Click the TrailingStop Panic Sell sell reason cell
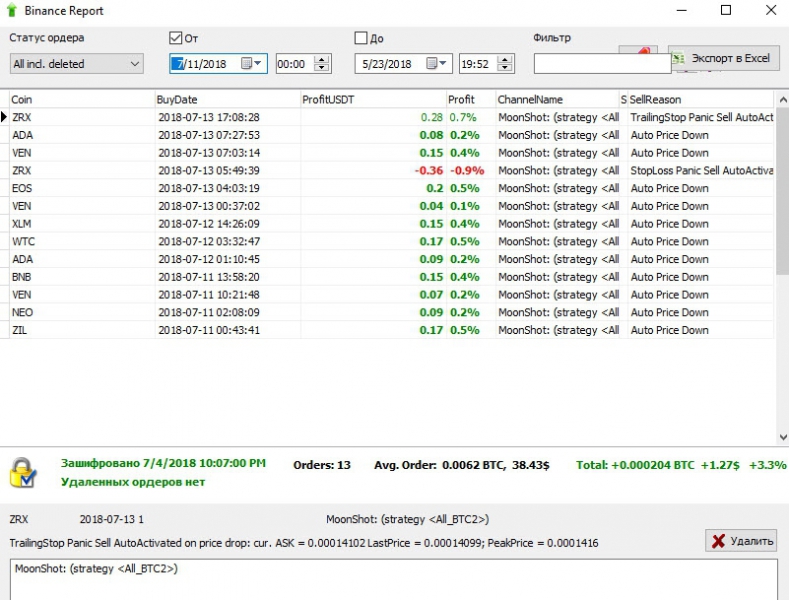The image size is (789, 600). pos(701,117)
